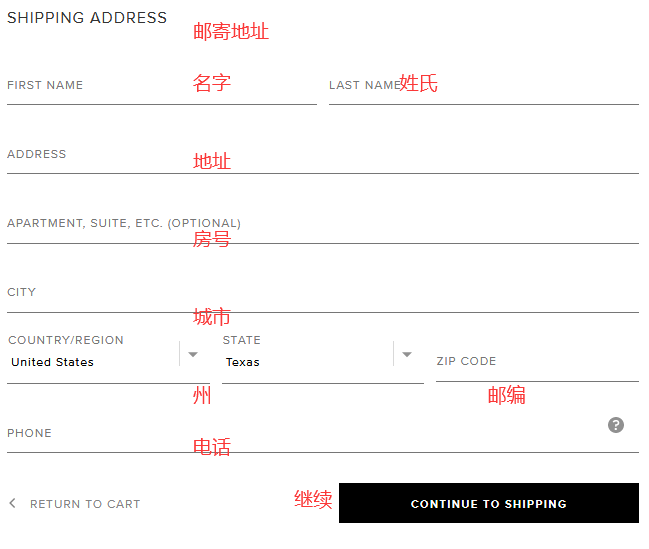The image size is (649, 549).
Task: Click the red 邮编 annotation below Zip Code
Action: [x=507, y=395]
